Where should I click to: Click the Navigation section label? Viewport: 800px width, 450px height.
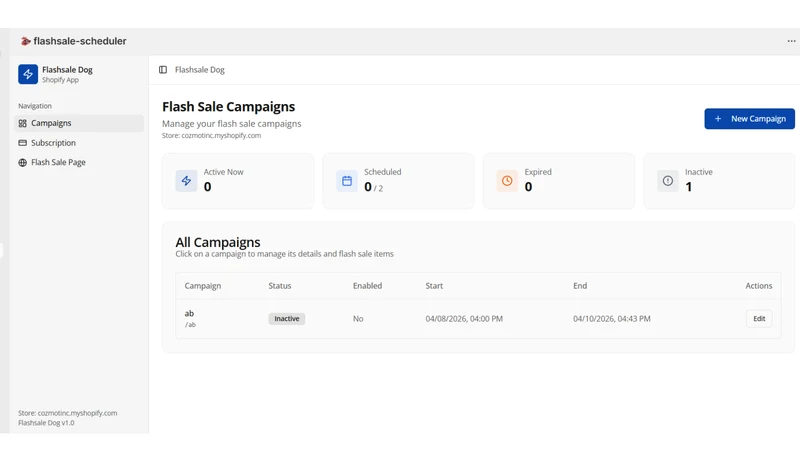[35, 106]
